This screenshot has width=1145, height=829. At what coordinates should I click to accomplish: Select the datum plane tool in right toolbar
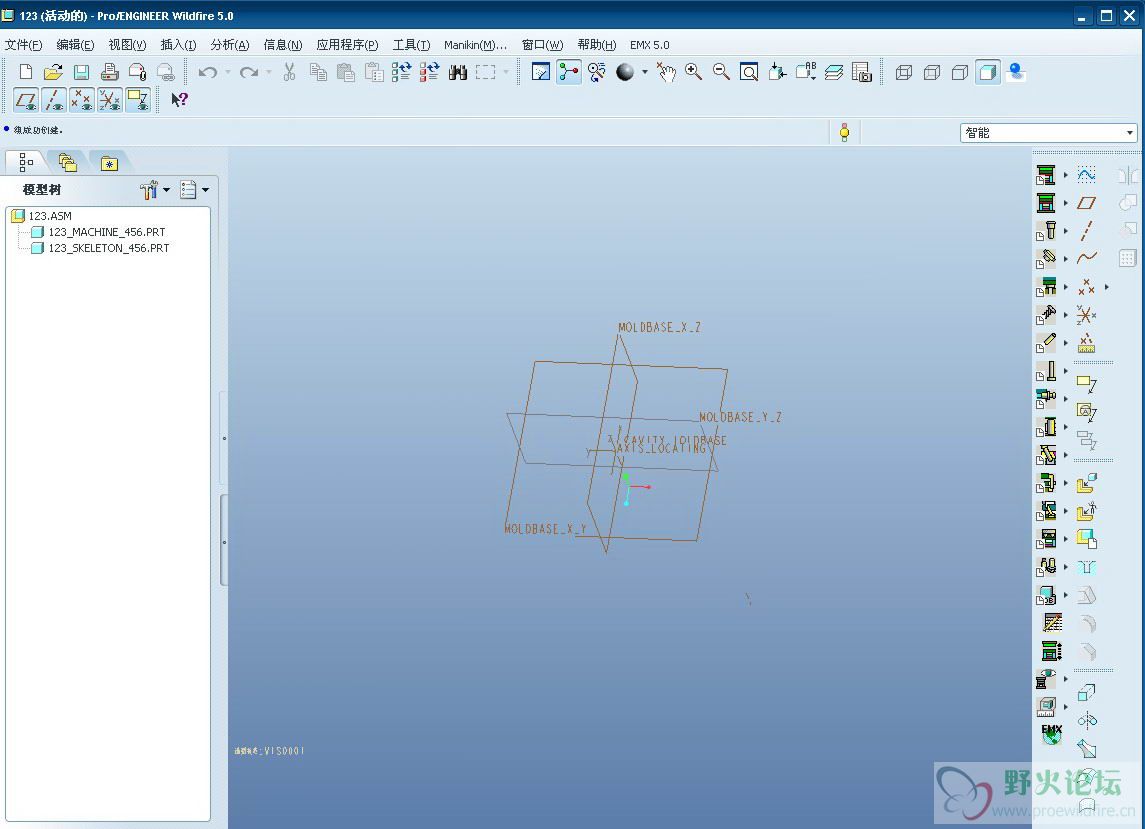pyautogui.click(x=1087, y=202)
